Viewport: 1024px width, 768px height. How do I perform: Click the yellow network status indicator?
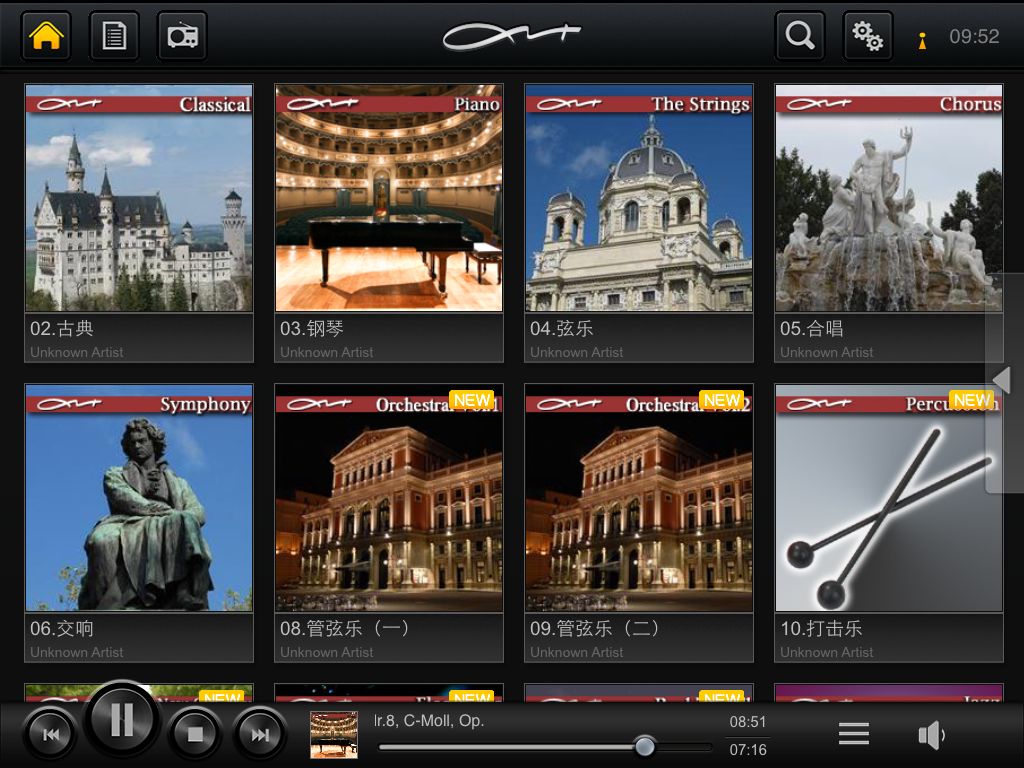coord(922,40)
